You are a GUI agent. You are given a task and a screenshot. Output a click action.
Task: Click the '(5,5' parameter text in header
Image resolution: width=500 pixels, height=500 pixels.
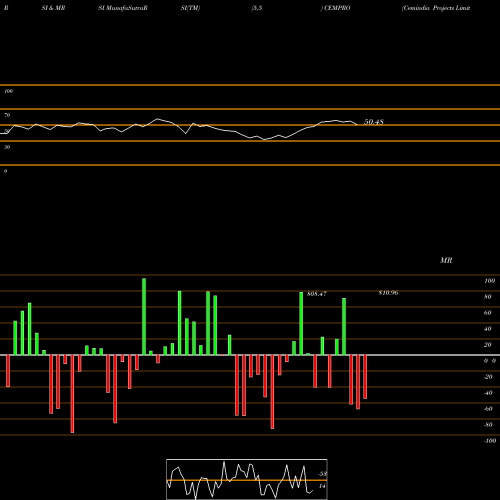click(257, 8)
